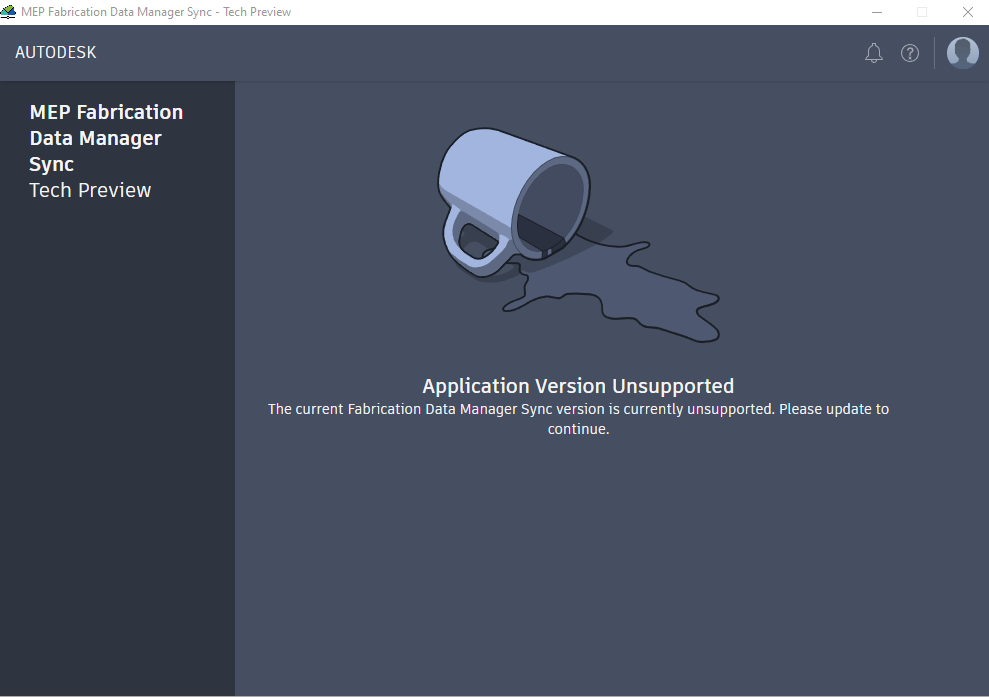Click the unsupported version description message
Screen dimensions: 989x697
click(578, 419)
